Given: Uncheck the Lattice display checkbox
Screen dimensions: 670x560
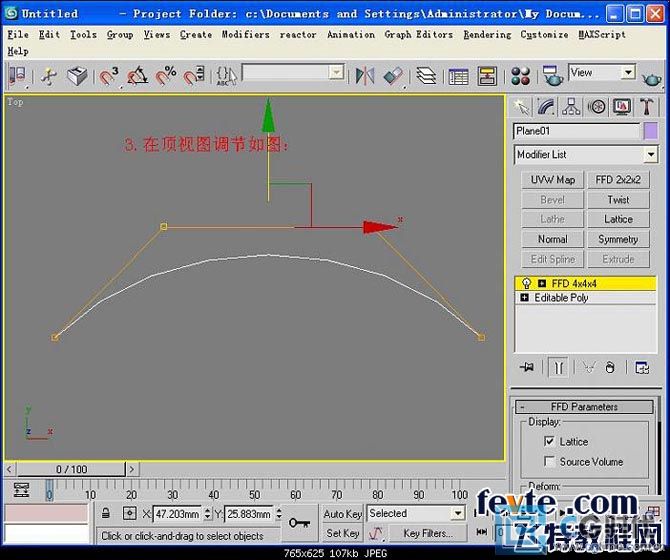Looking at the screenshot, I should 549,441.
